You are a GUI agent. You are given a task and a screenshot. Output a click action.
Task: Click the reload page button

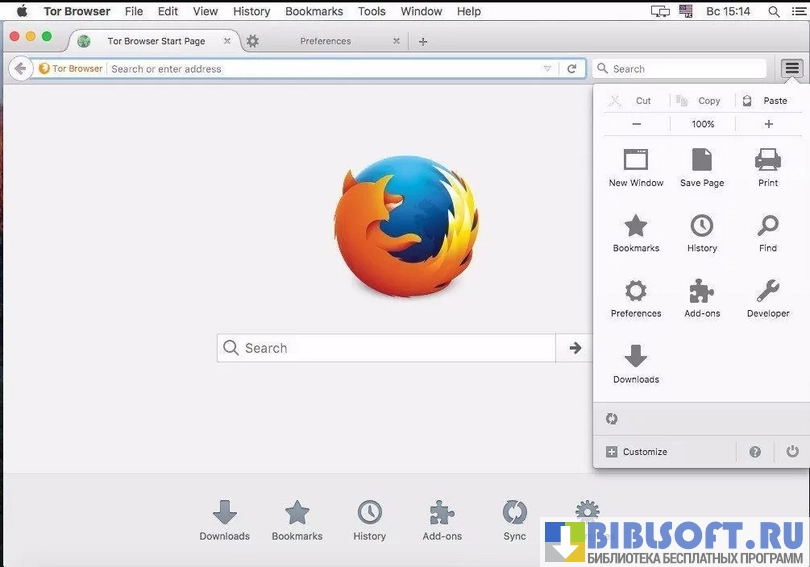click(x=572, y=69)
